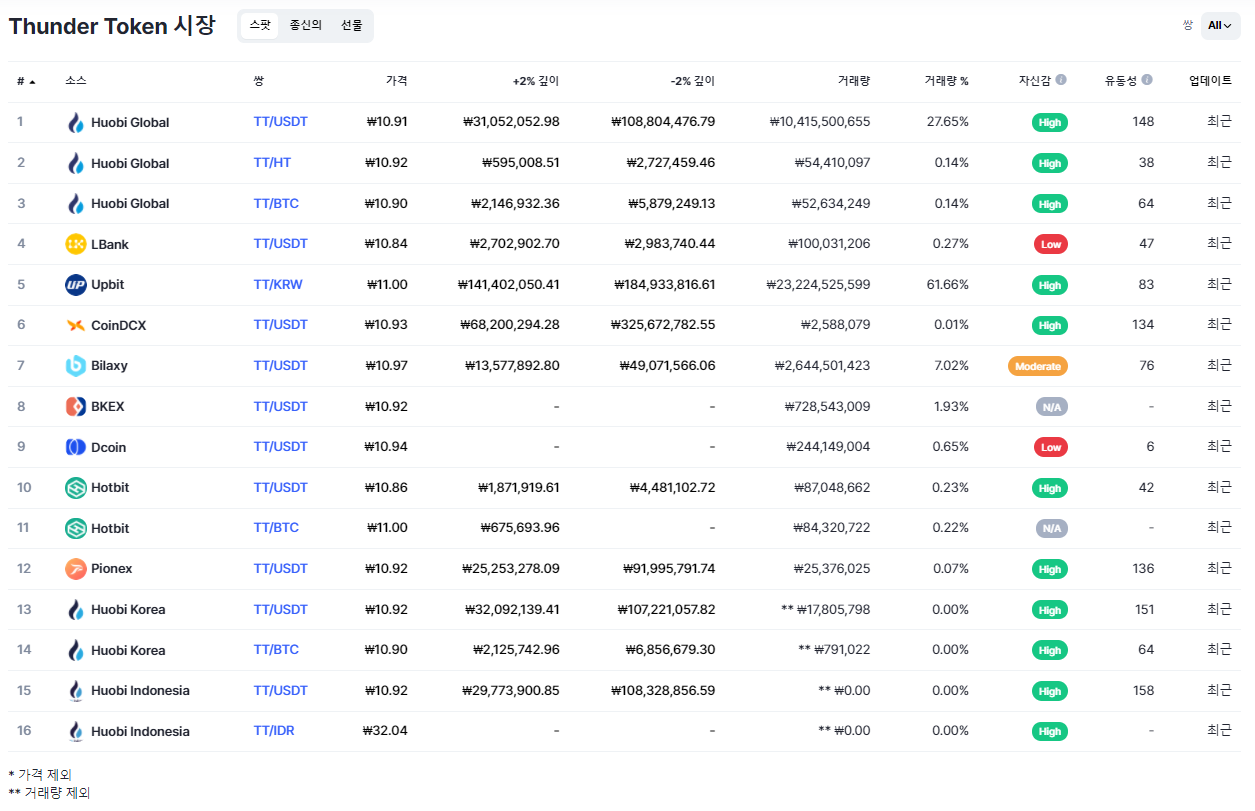
Task: Click Upbit exchange logo icon
Action: pyautogui.click(x=76, y=285)
